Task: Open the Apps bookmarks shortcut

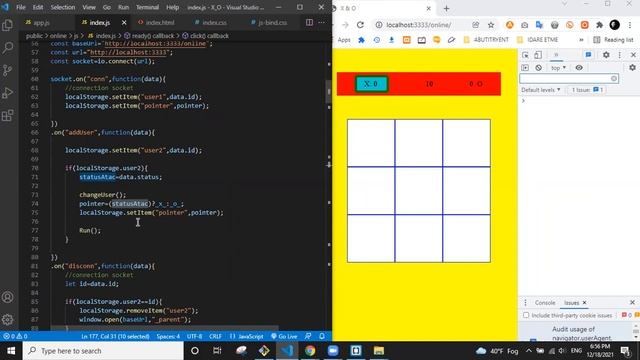Action: pos(344,40)
